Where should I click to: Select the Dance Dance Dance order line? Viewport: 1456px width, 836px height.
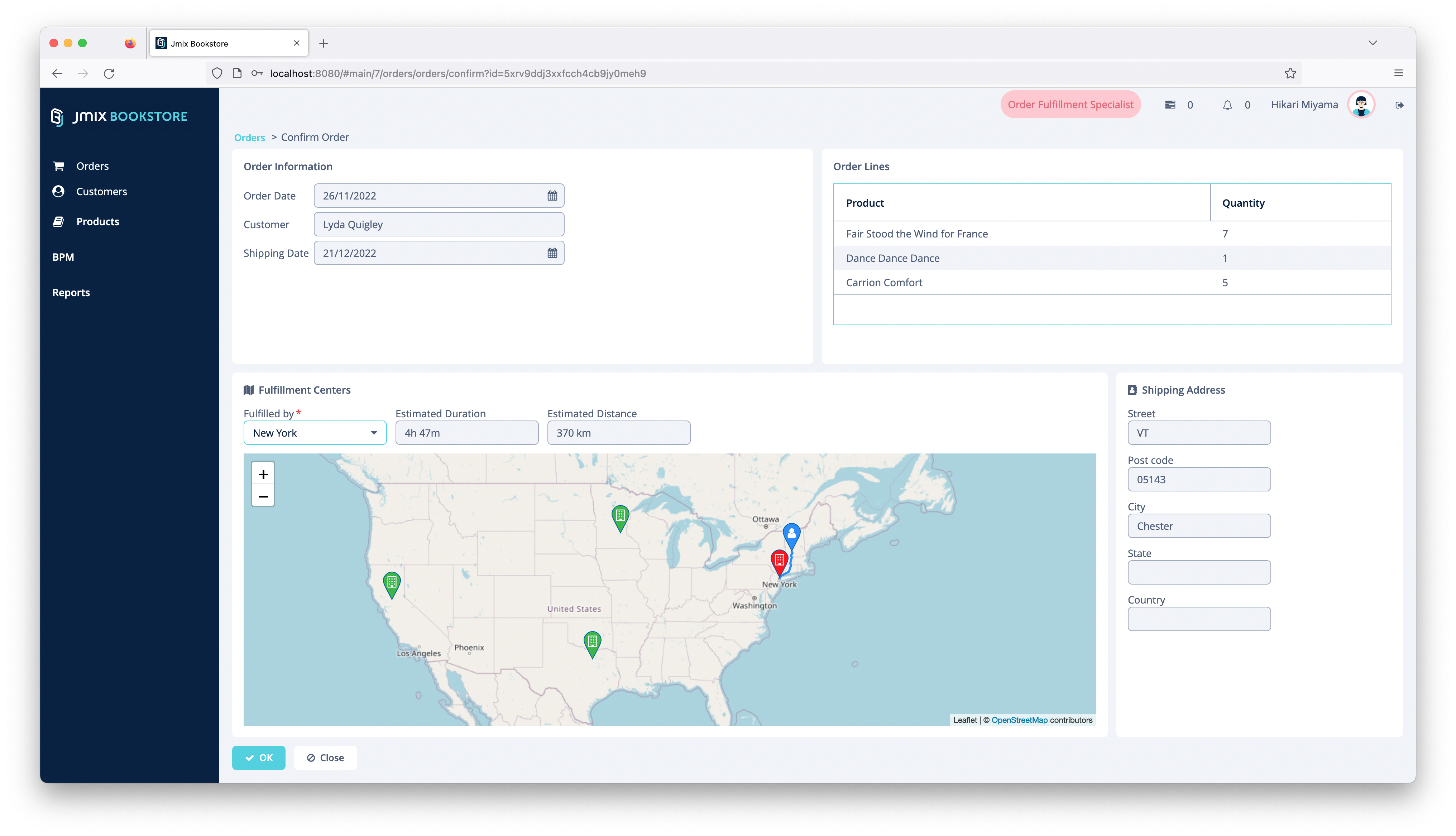[x=892, y=258]
